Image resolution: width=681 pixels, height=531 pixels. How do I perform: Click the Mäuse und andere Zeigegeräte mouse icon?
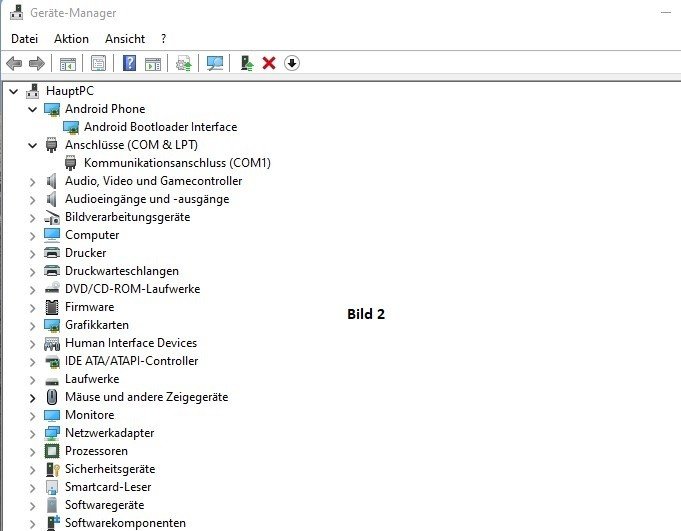(x=52, y=397)
